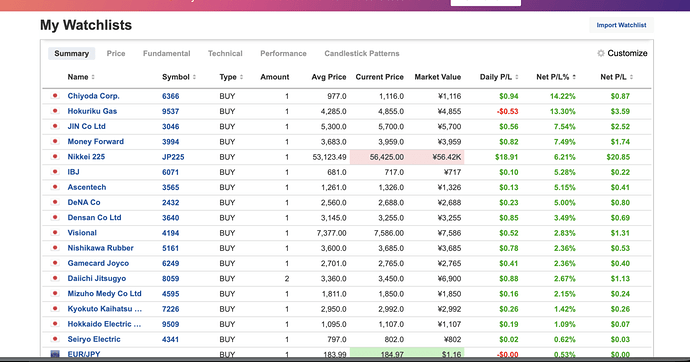Click symbol 6366 link

click(x=170, y=96)
